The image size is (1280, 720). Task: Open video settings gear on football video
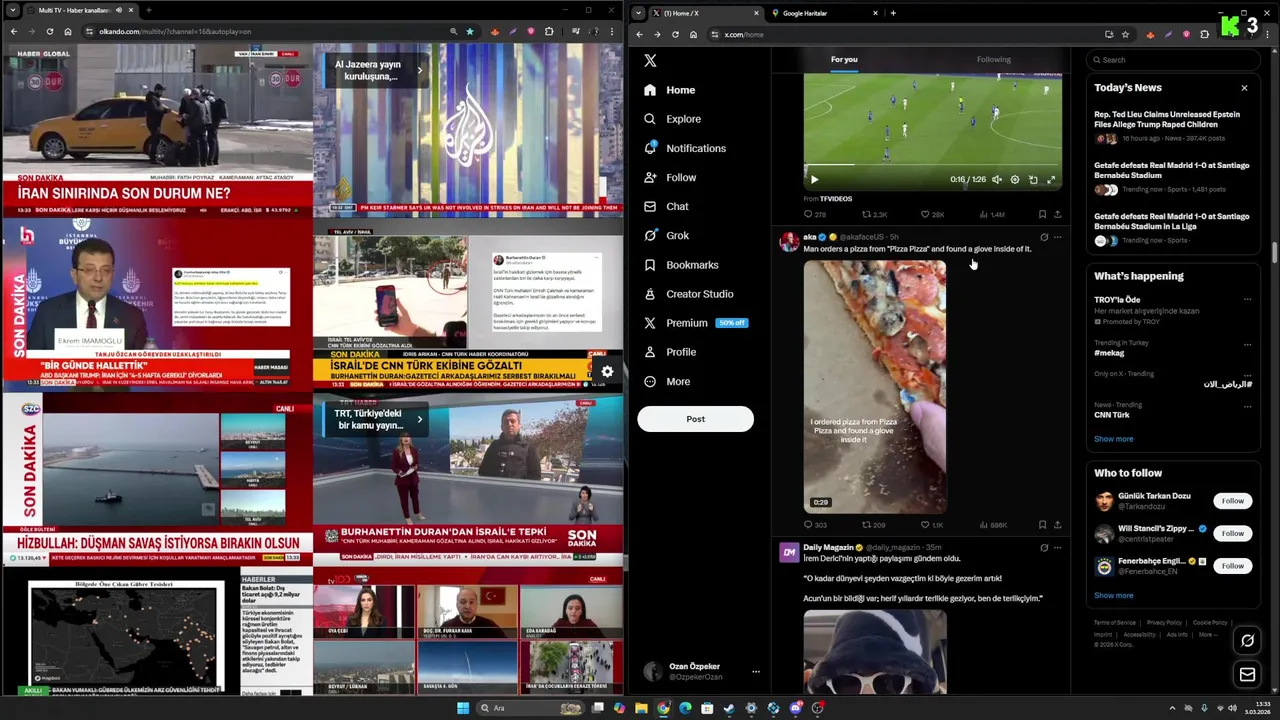[1015, 180]
